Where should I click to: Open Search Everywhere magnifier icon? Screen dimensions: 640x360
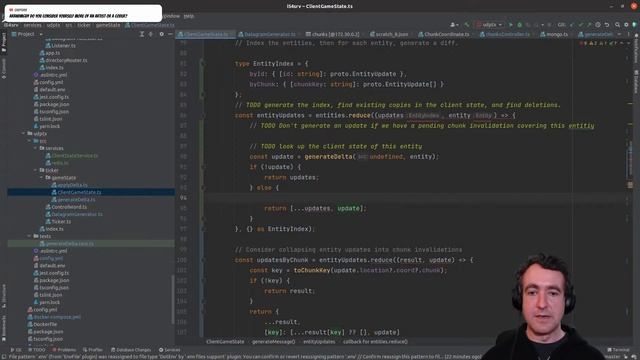click(617, 25)
